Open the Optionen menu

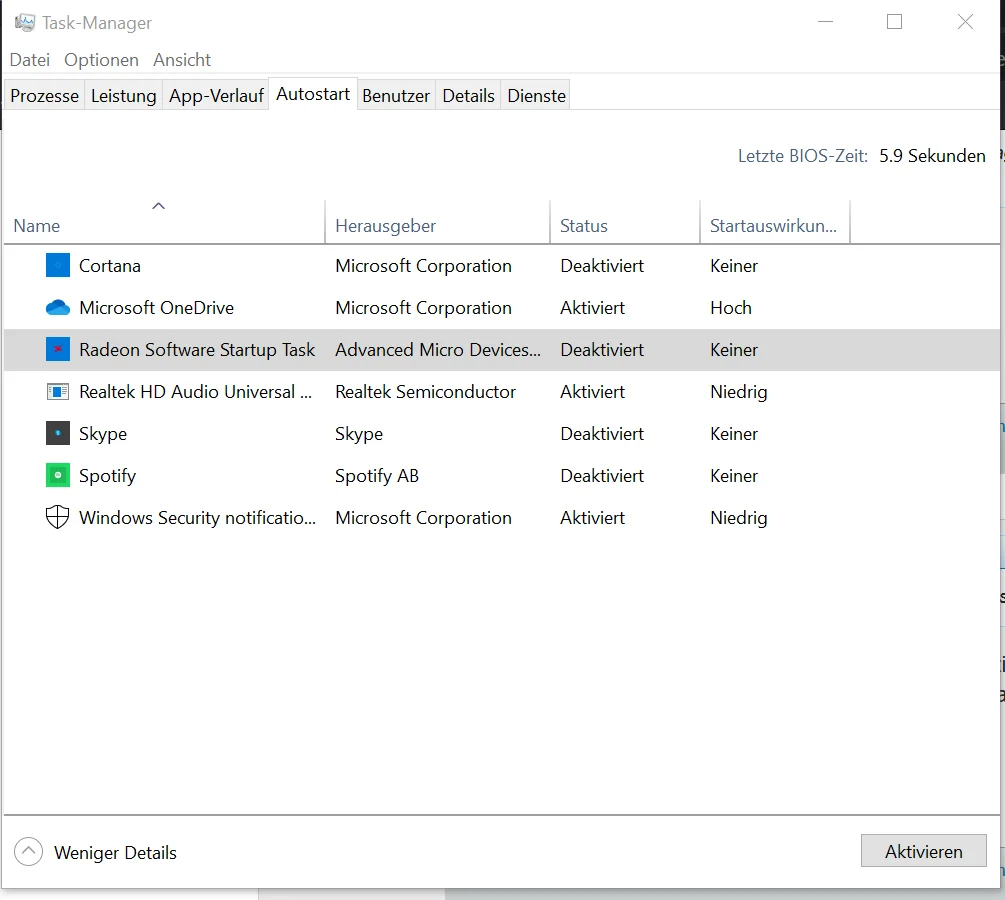(101, 60)
